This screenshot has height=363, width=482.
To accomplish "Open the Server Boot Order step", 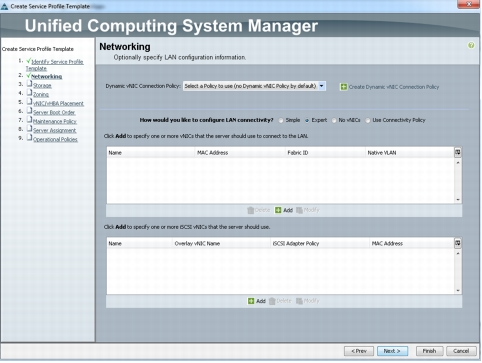I will pos(54,113).
